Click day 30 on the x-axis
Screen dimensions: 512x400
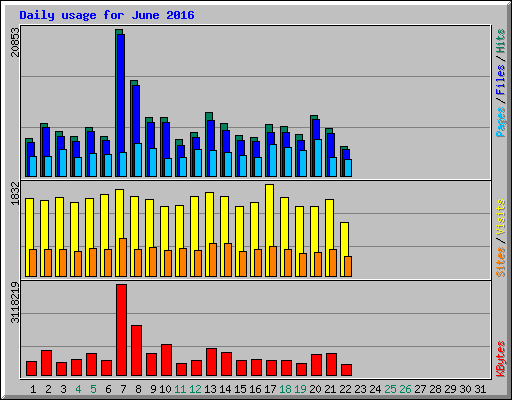465,389
